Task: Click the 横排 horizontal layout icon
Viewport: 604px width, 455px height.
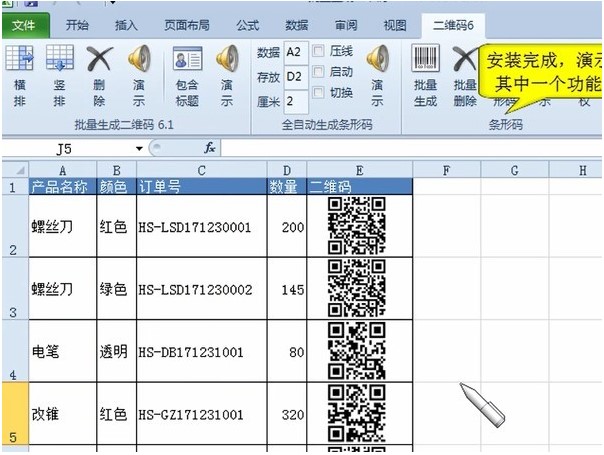Action: pos(19,58)
